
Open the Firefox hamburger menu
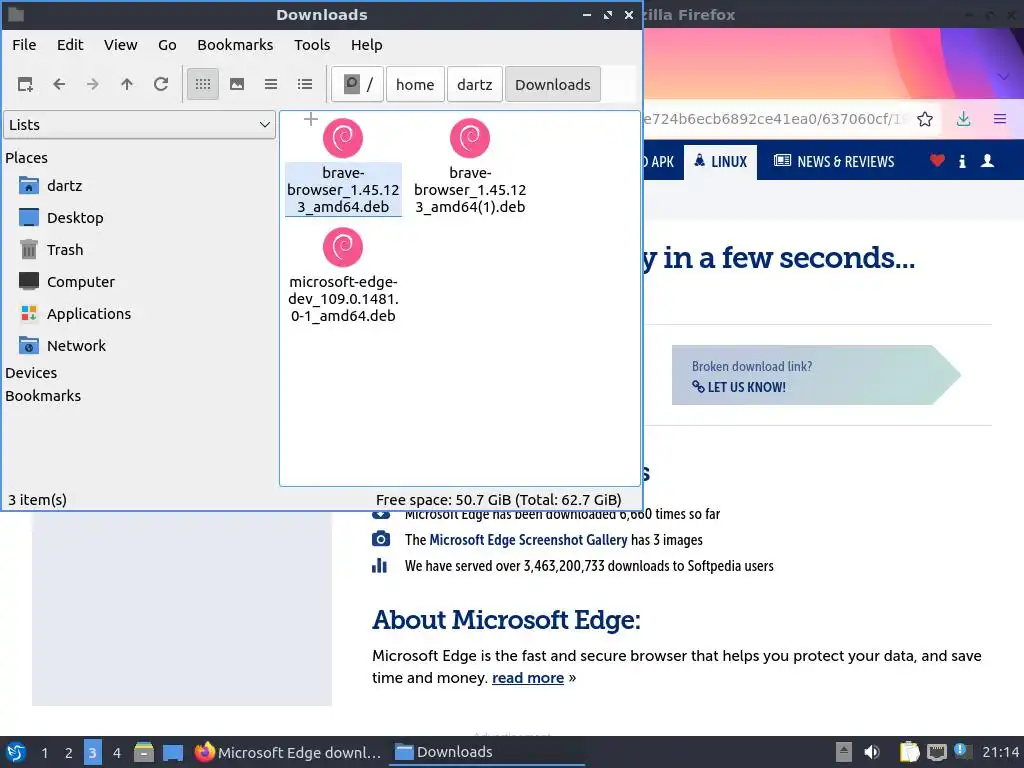click(1000, 119)
